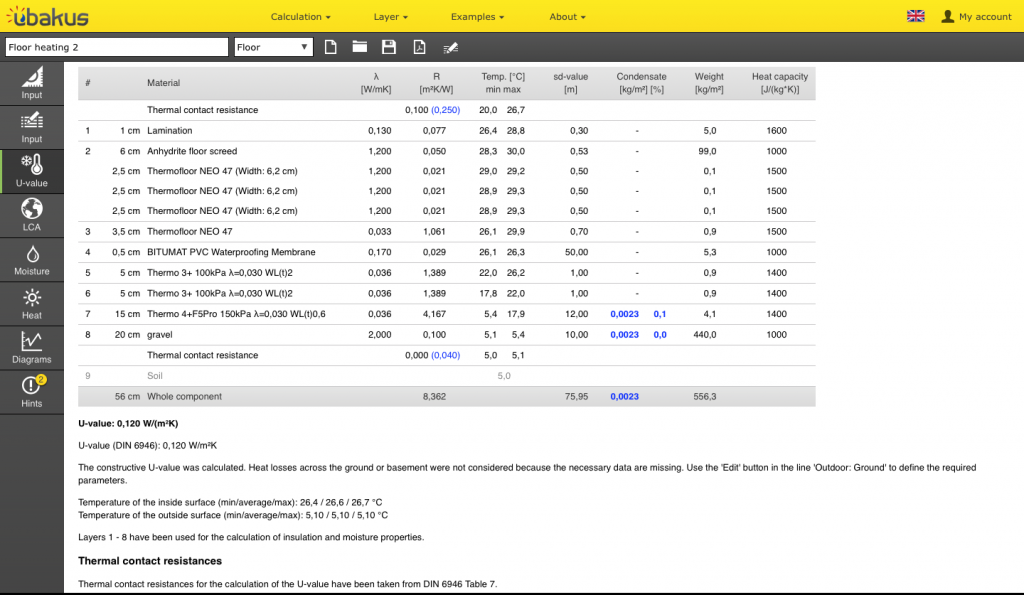
Task: Open the Examples menu
Action: click(477, 17)
